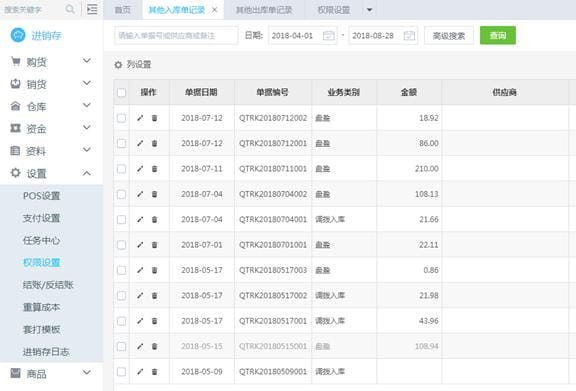Open the column settings gear icon
Image resolution: width=576 pixels, height=391 pixels.
[x=118, y=65]
